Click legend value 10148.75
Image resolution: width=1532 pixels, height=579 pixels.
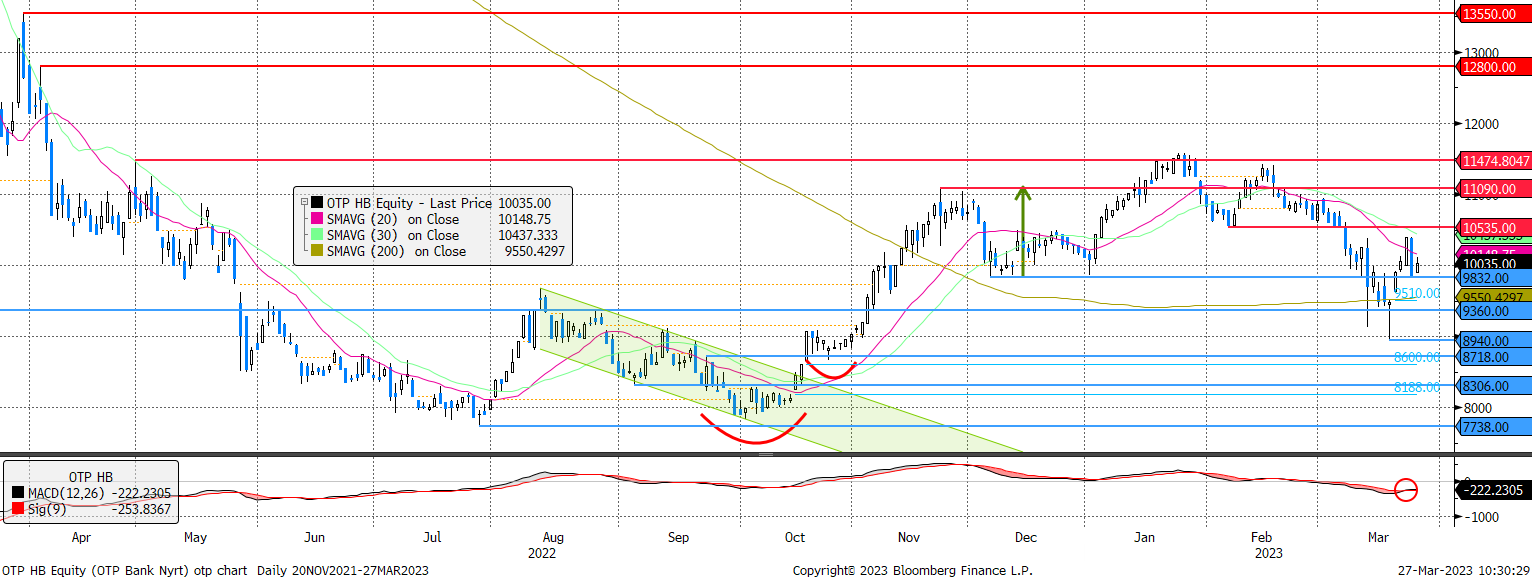[525, 219]
